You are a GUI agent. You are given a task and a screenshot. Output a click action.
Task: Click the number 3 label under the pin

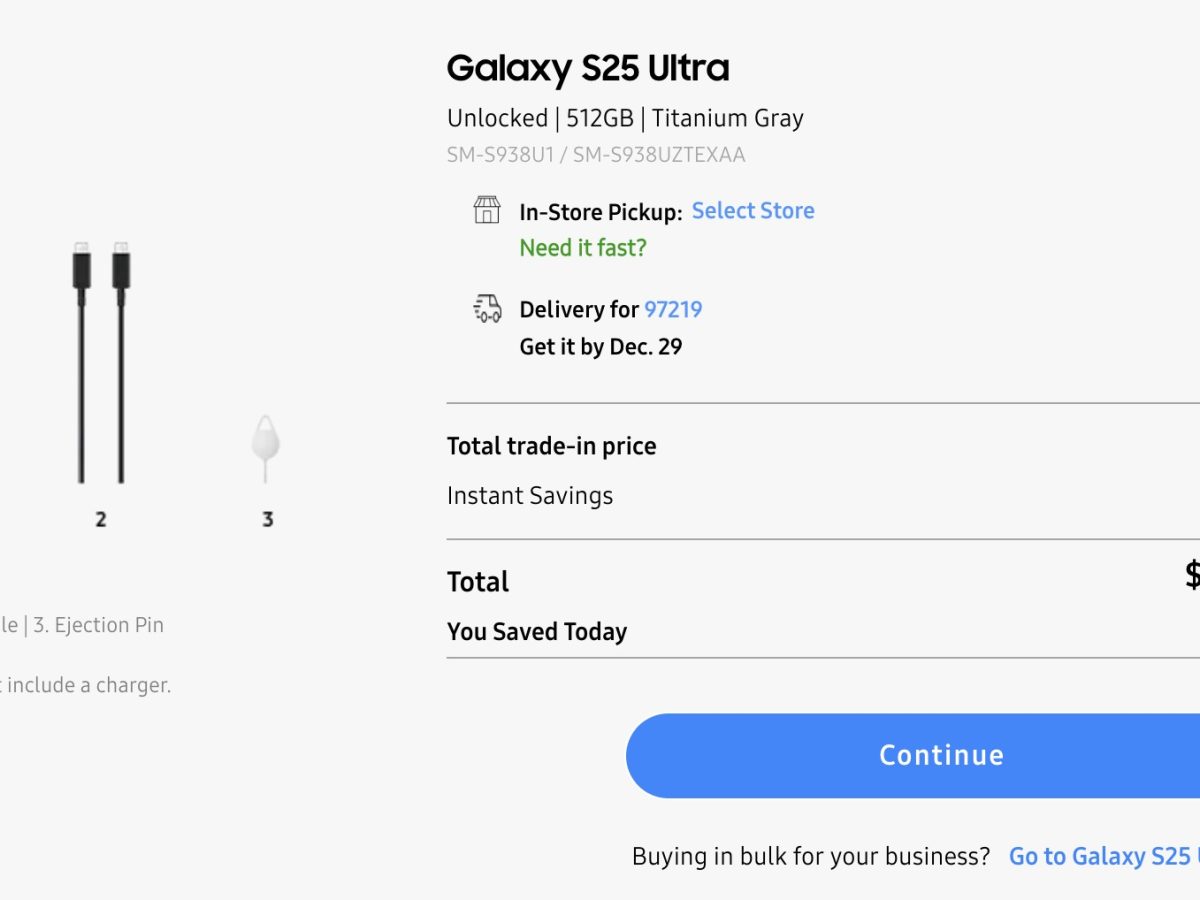tap(267, 519)
